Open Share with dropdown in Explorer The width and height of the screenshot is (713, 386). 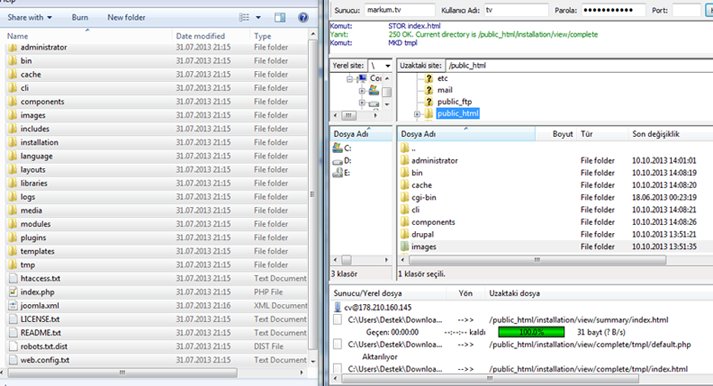[x=30, y=17]
